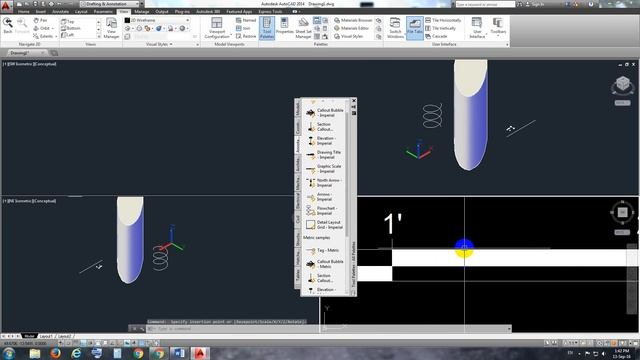
Task: Click Cascade windows
Action: pos(436,36)
